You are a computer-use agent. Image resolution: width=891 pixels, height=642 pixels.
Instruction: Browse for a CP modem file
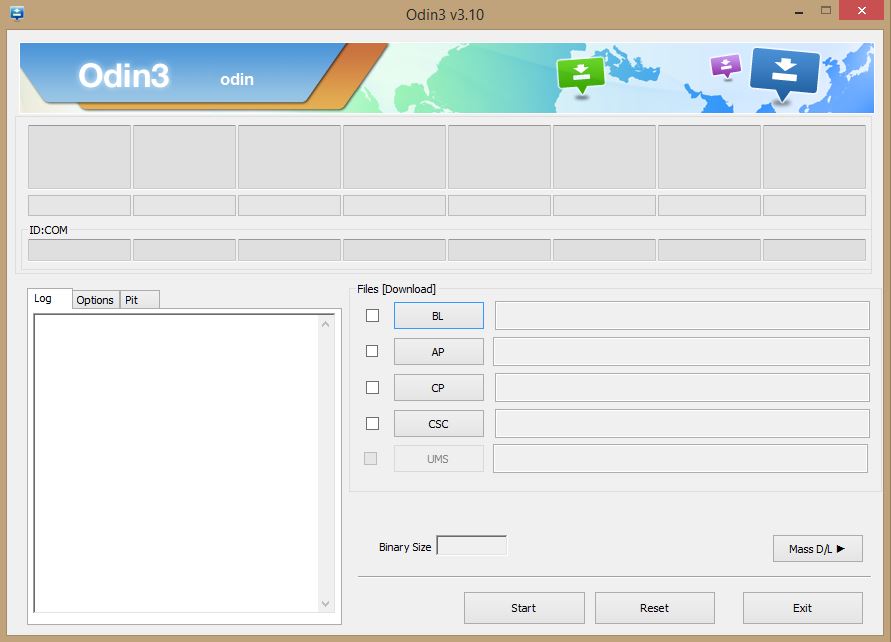(439, 388)
